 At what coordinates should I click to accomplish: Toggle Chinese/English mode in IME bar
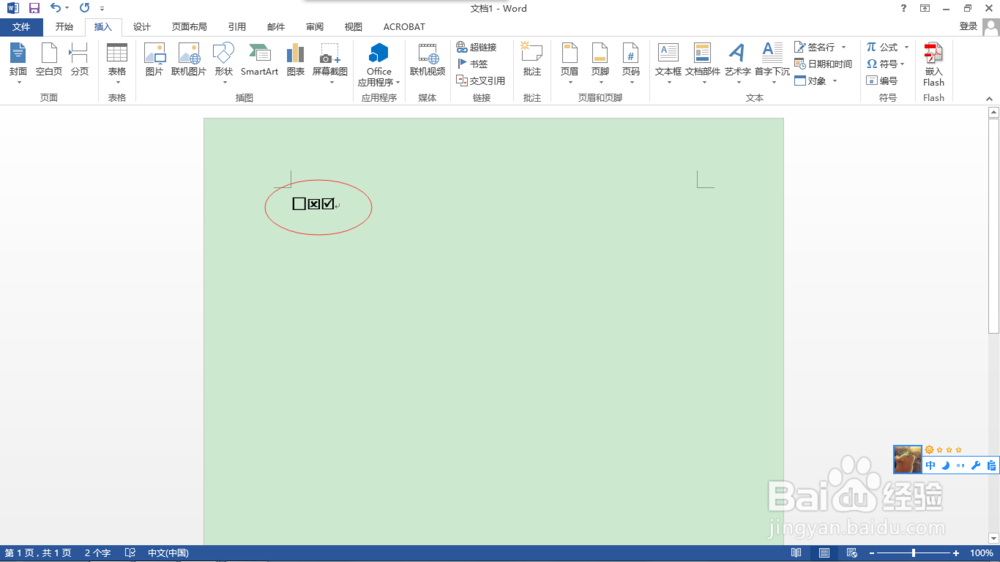930,466
